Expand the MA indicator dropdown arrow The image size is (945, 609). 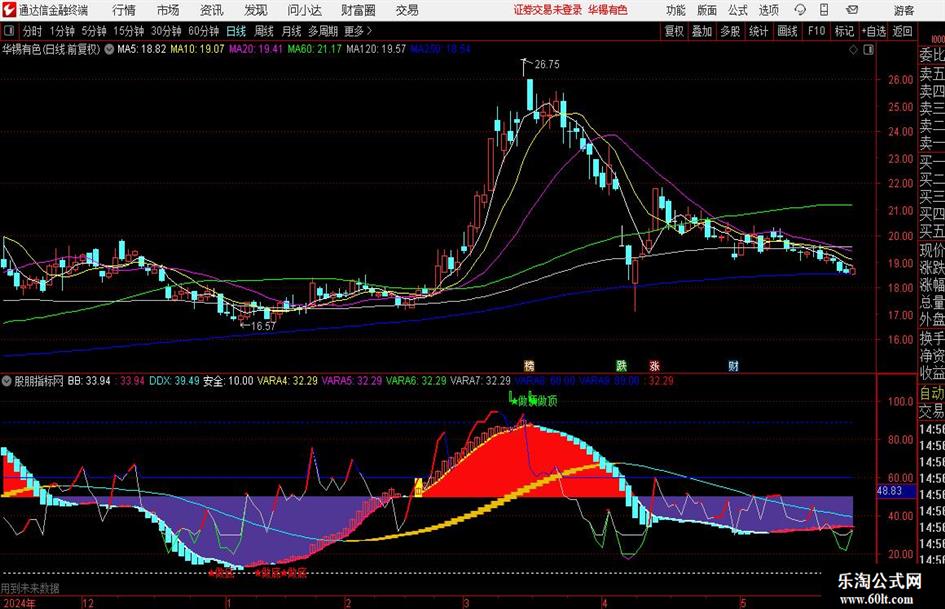pyautogui.click(x=109, y=49)
